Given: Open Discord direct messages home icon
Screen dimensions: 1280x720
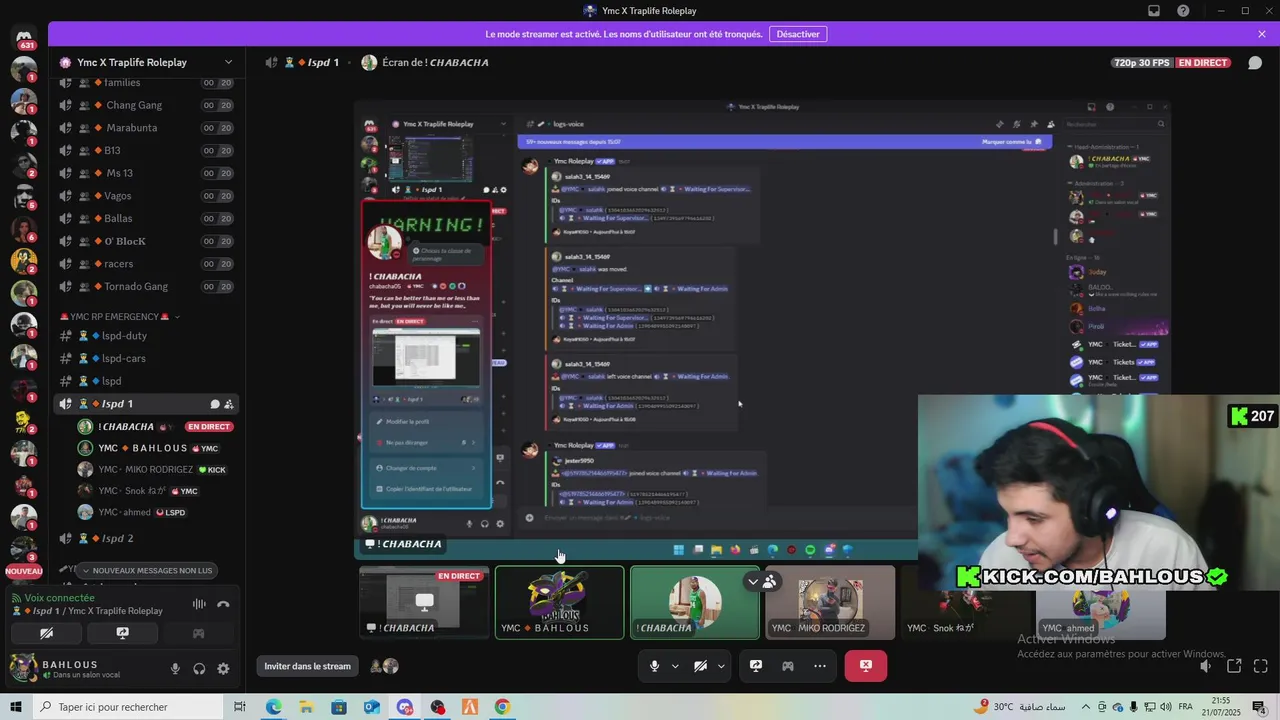Looking at the screenshot, I should (x=24, y=39).
